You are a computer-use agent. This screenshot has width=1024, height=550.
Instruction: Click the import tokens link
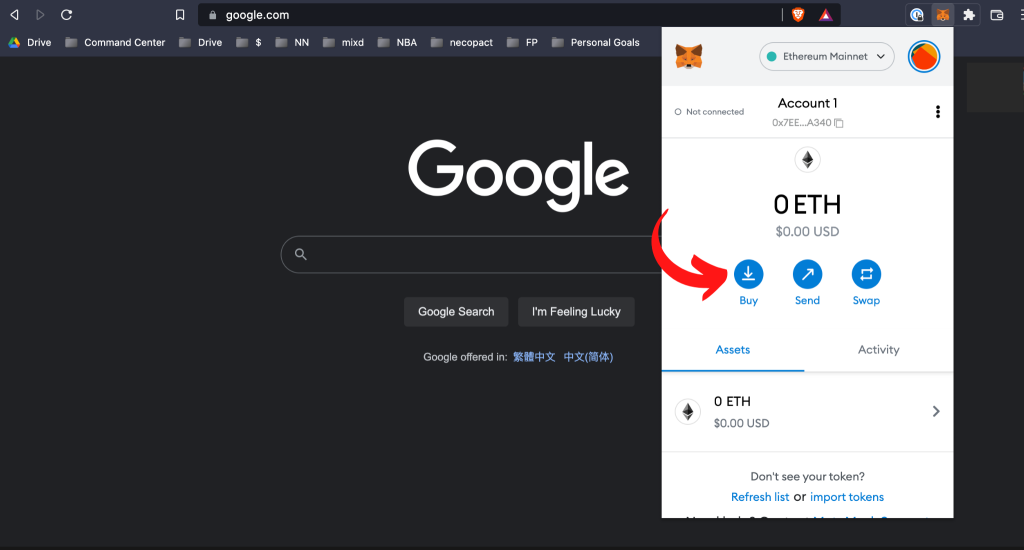pyautogui.click(x=846, y=497)
